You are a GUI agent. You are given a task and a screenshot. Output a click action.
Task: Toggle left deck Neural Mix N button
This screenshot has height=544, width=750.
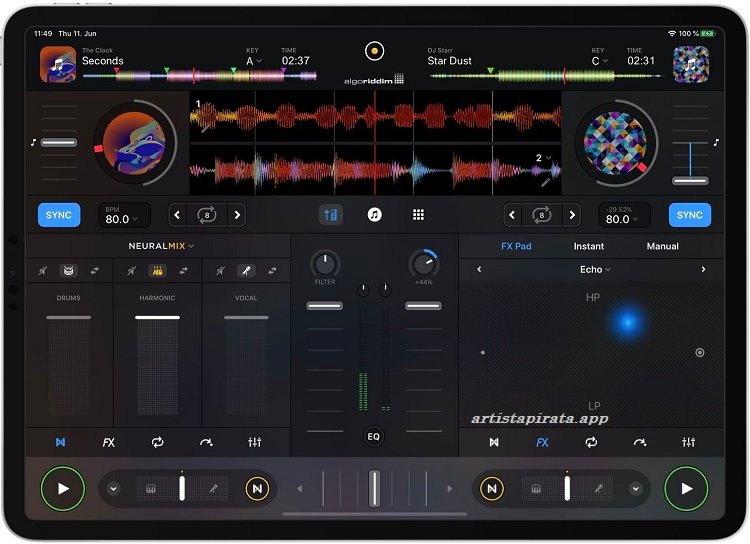pos(257,488)
